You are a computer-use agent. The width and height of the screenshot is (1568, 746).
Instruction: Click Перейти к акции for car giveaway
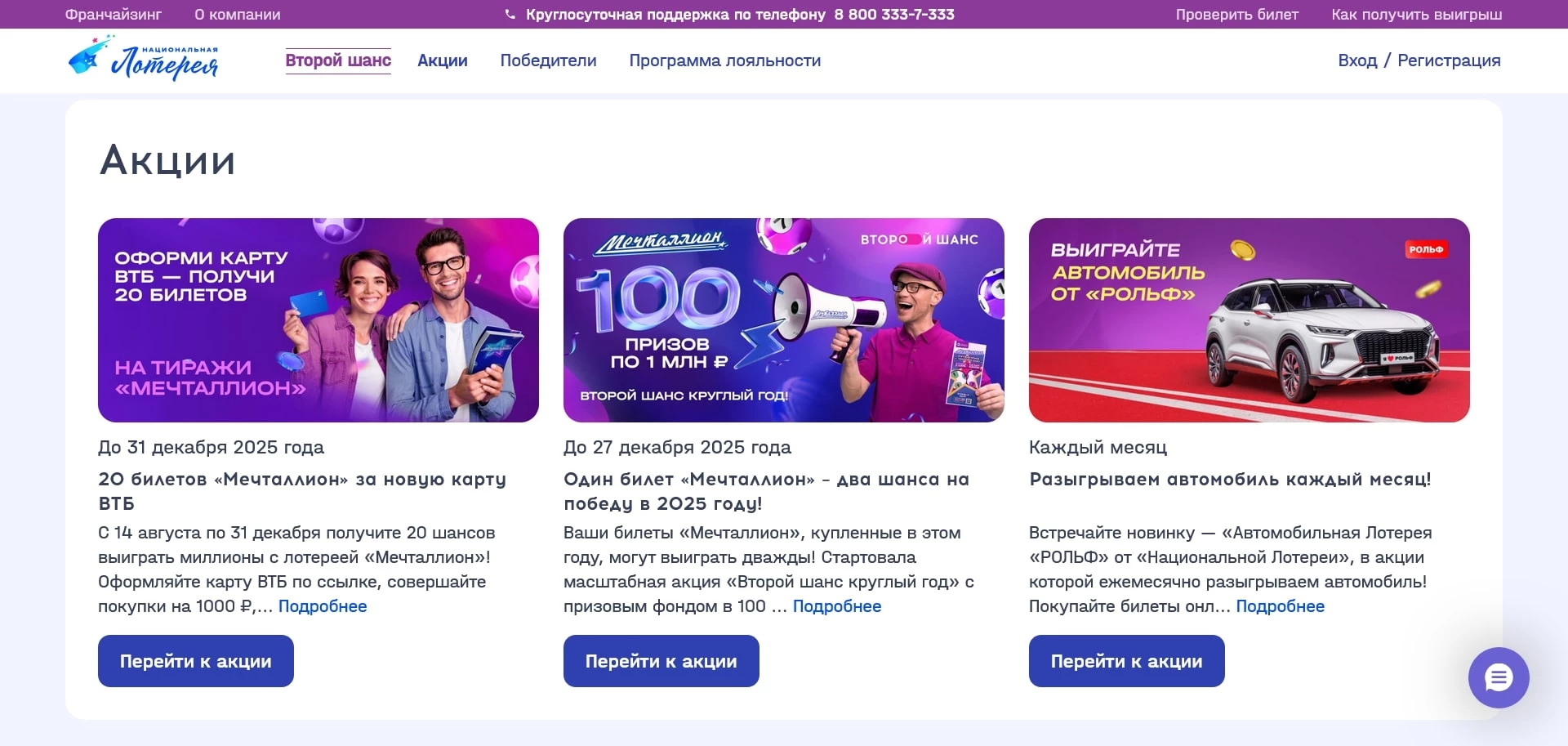coord(1126,660)
